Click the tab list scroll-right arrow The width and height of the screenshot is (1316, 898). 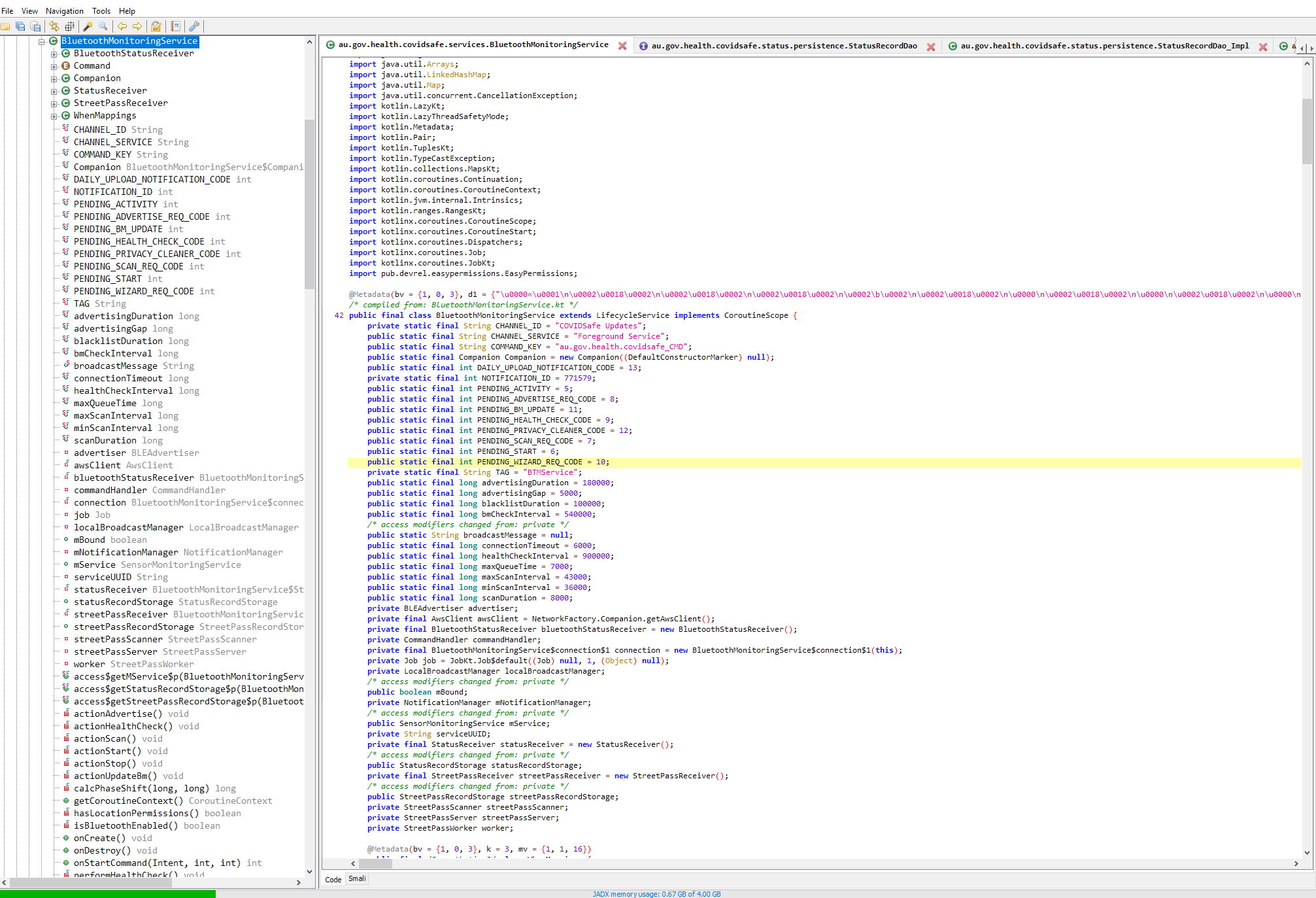click(1311, 48)
